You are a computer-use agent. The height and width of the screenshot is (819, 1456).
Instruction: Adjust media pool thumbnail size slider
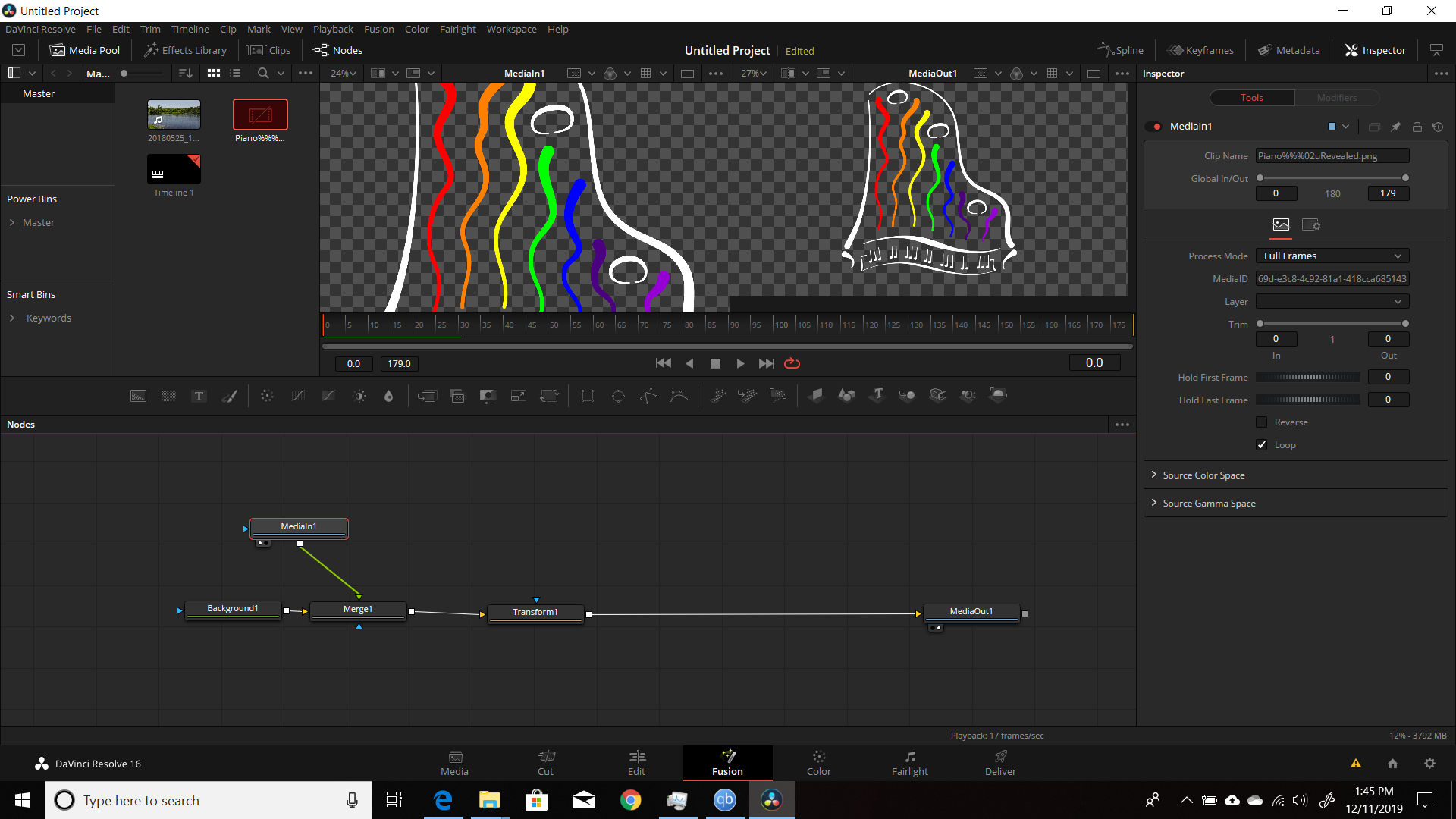tap(142, 74)
